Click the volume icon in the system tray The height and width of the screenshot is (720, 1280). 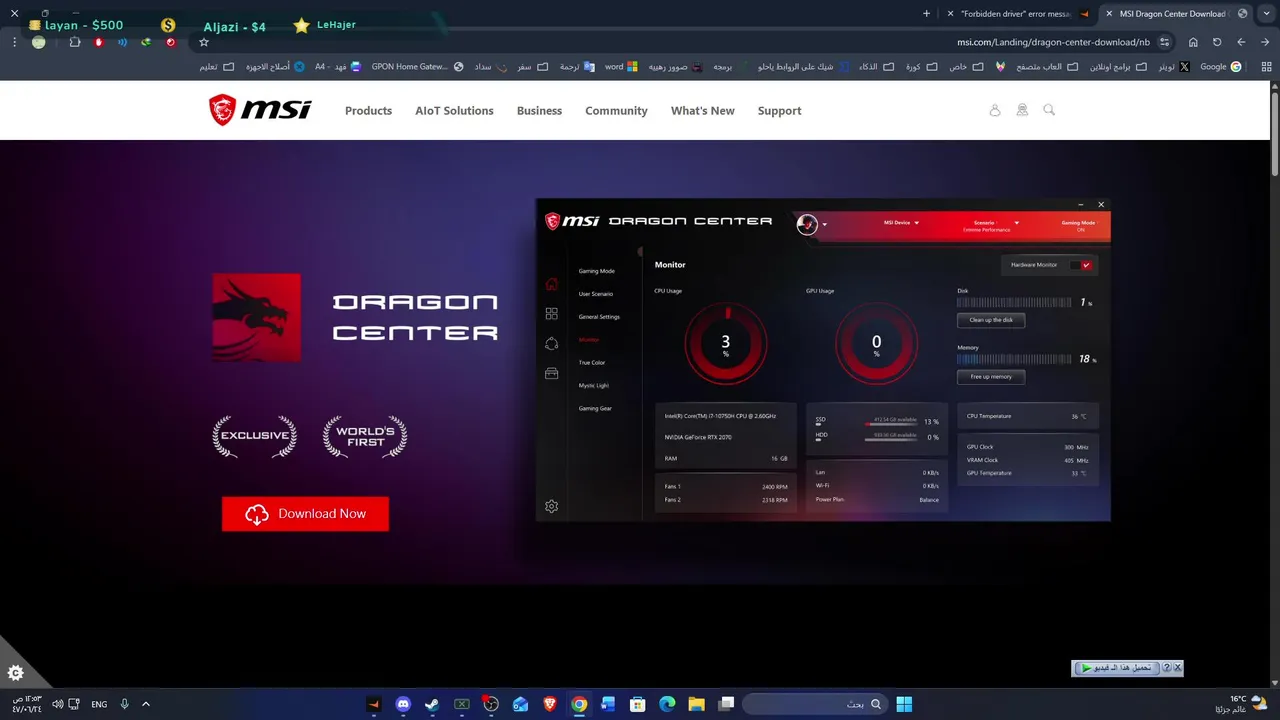pos(58,704)
